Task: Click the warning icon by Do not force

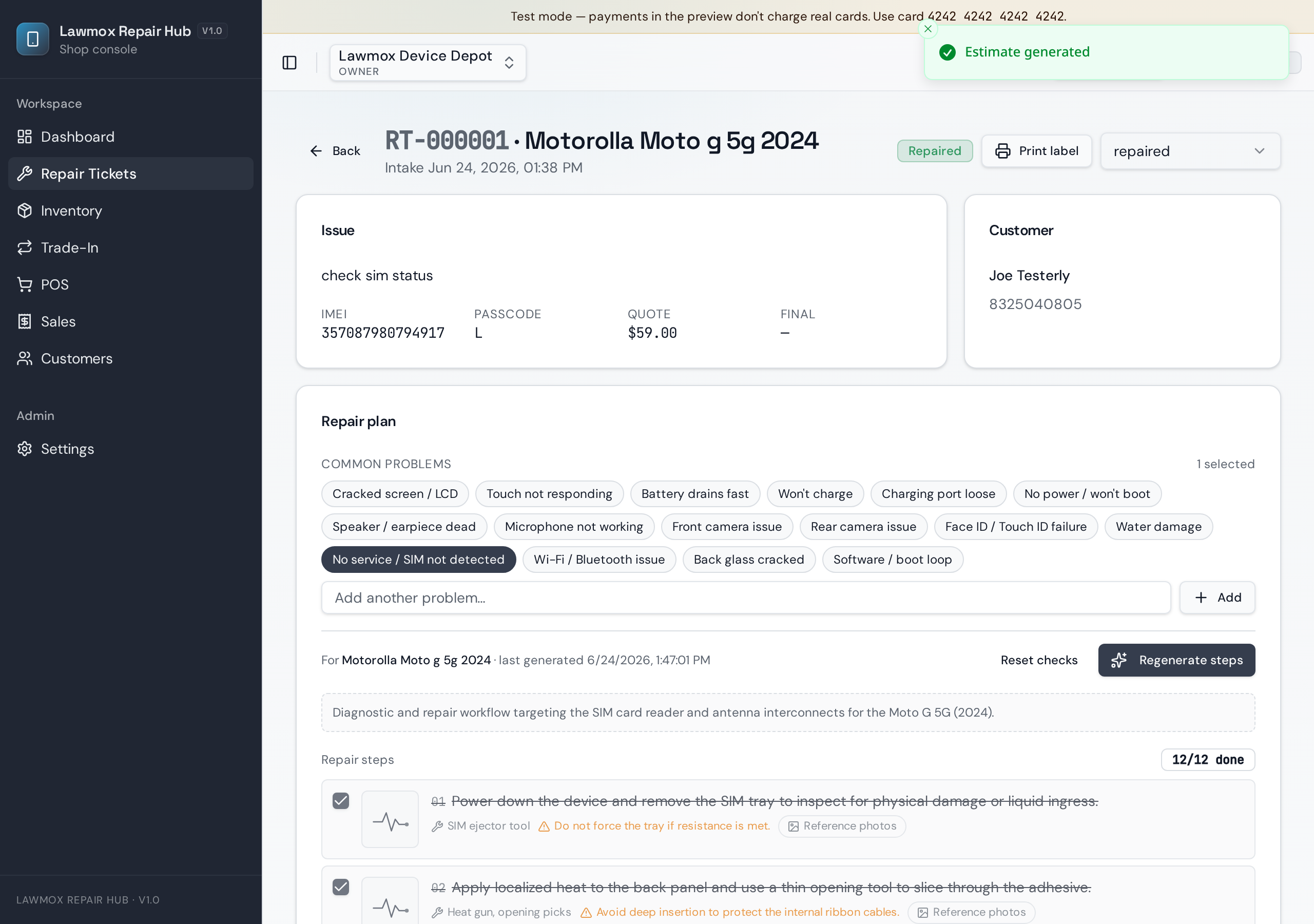Action: click(x=544, y=826)
